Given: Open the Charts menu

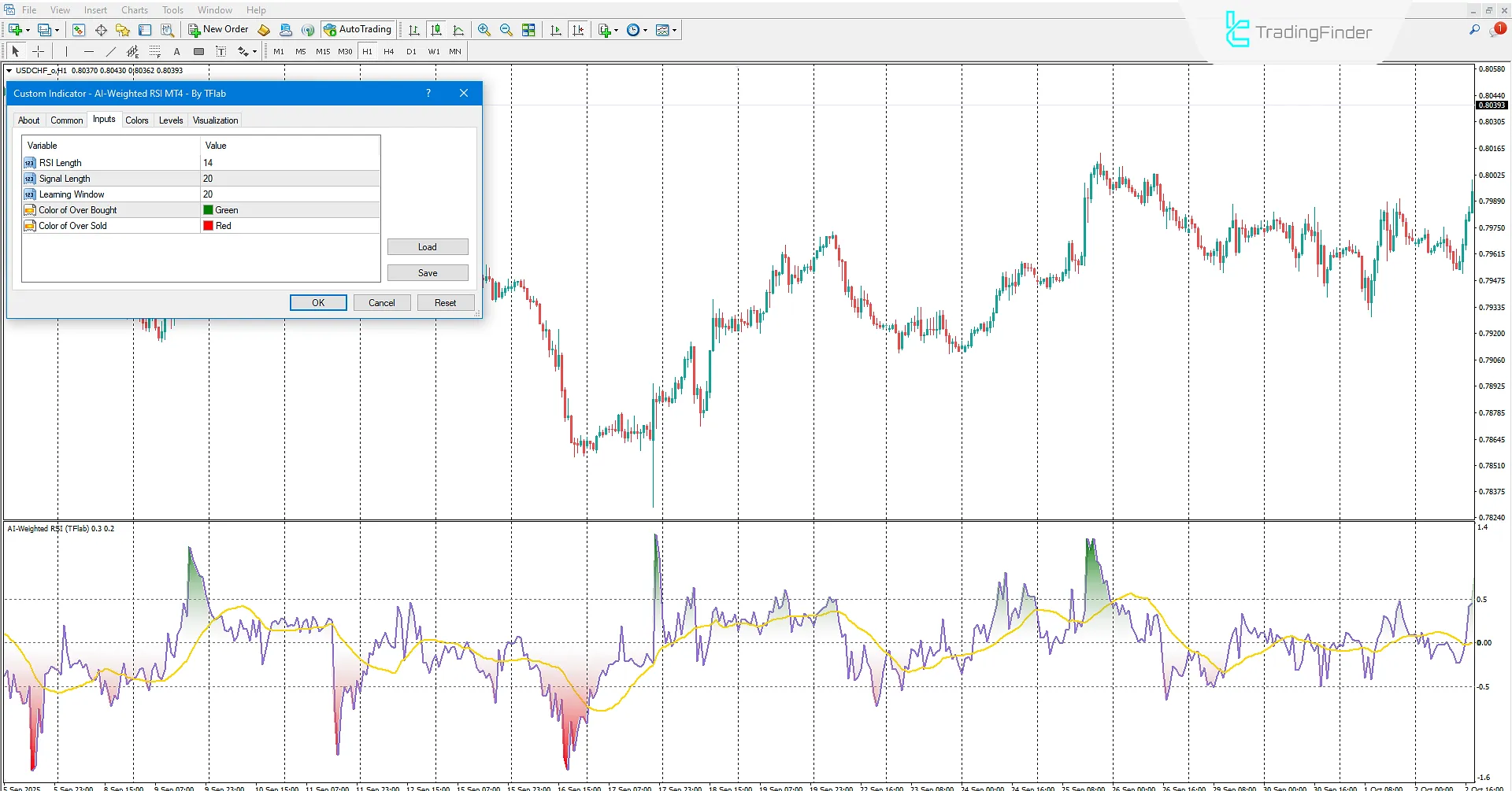Looking at the screenshot, I should click(x=134, y=9).
